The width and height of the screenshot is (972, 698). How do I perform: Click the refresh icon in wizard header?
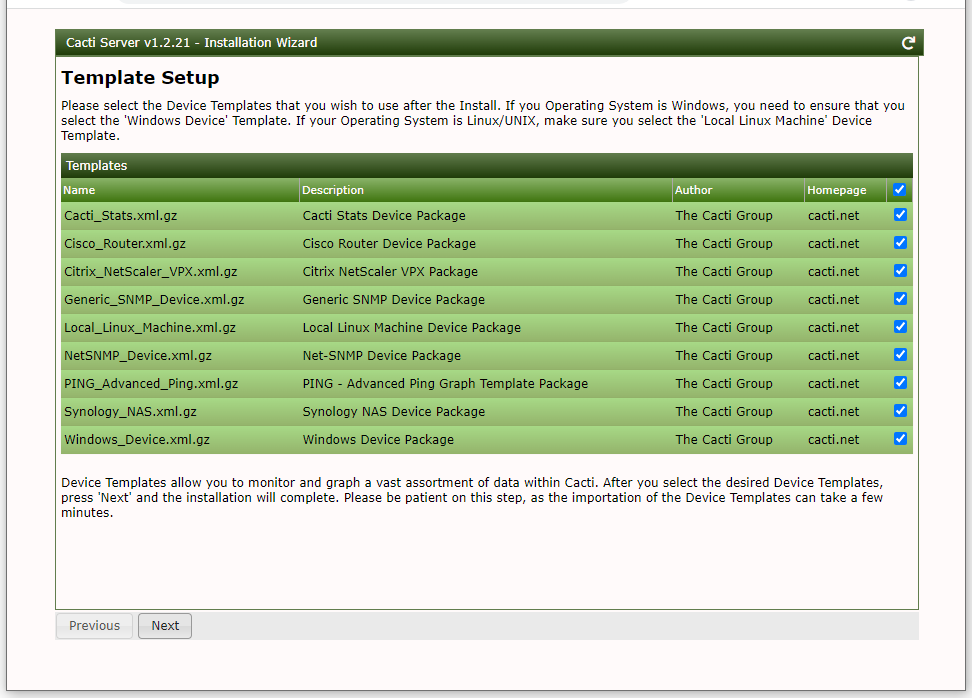pos(908,43)
